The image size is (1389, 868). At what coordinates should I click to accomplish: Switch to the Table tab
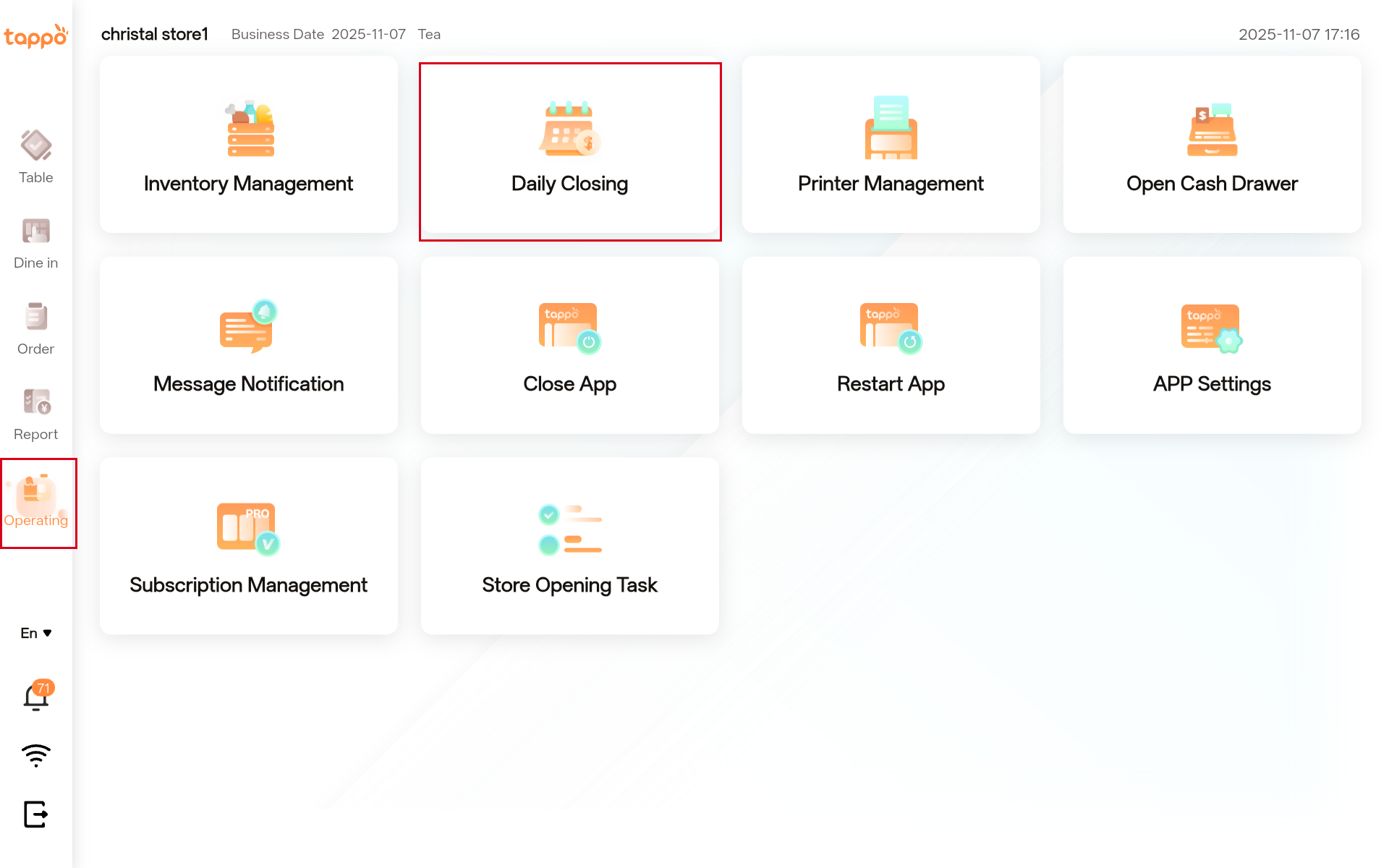click(x=35, y=157)
